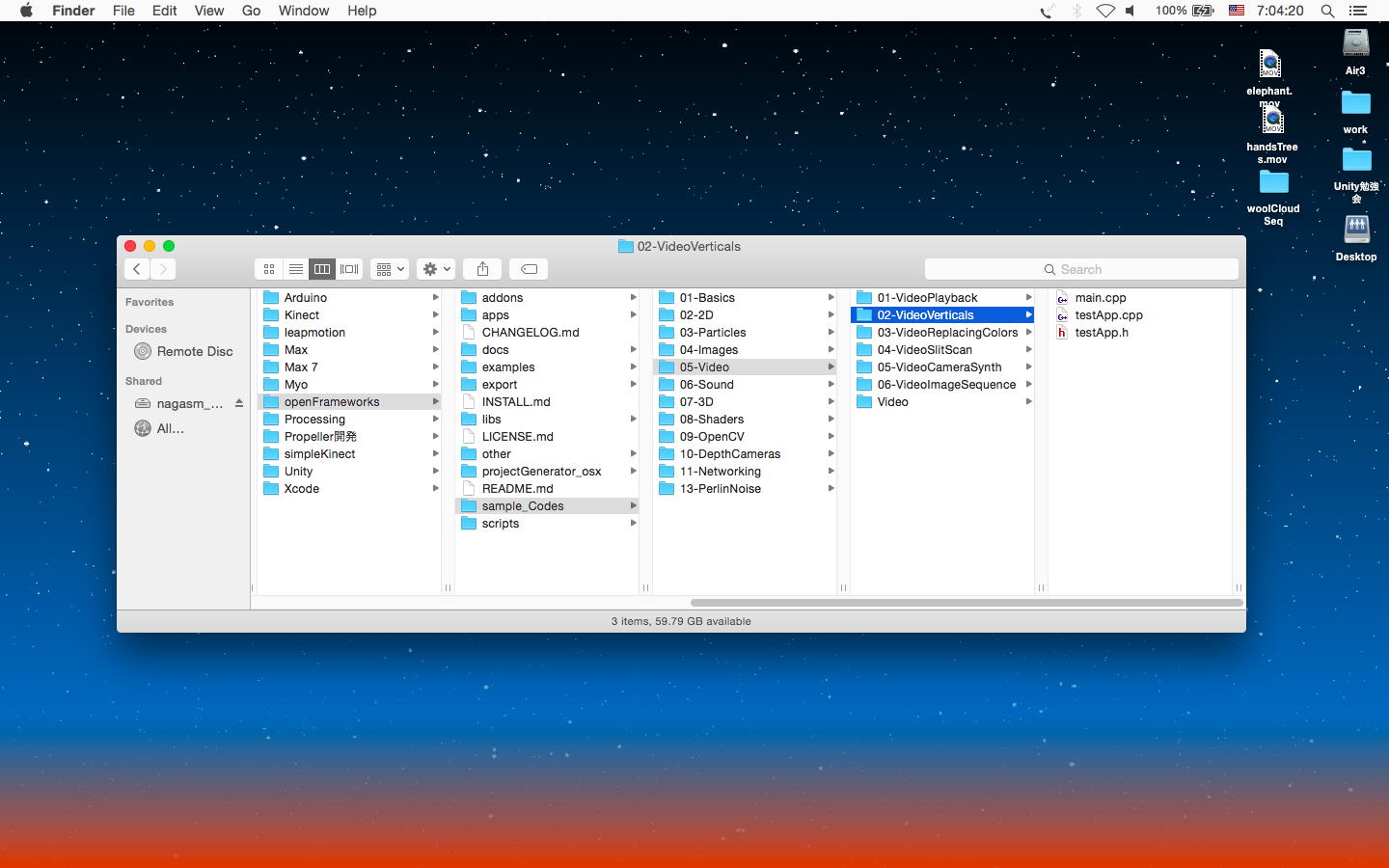Open Spotlight search in menu bar

(x=1327, y=11)
